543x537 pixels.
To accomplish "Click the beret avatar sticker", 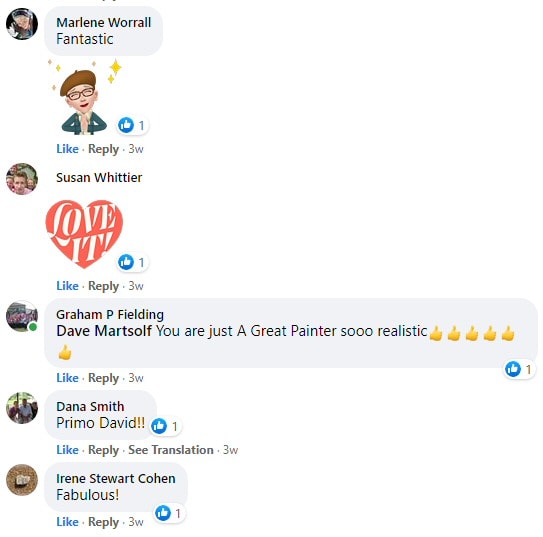I will 84,97.
